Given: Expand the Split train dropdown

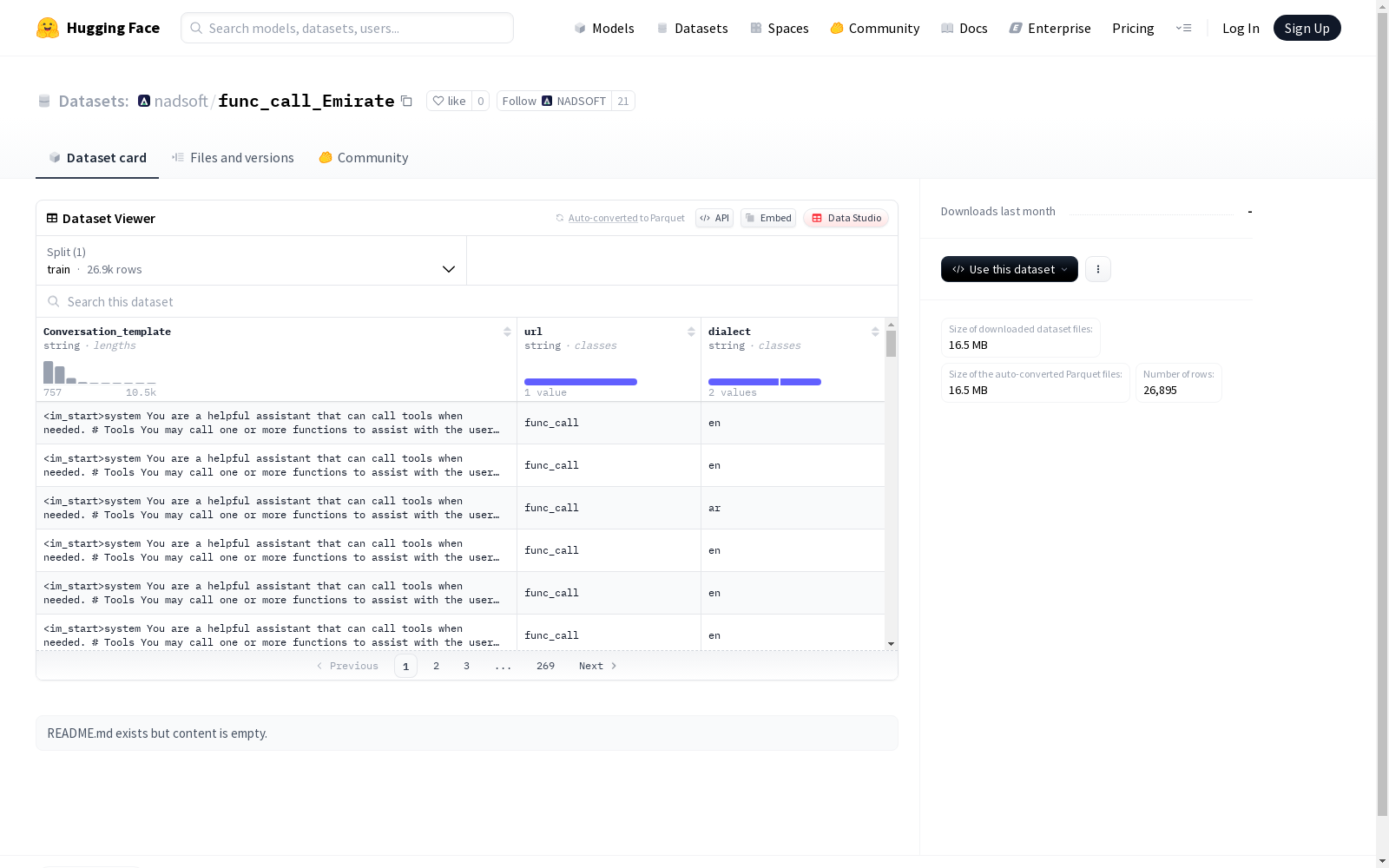Looking at the screenshot, I should tap(252, 260).
